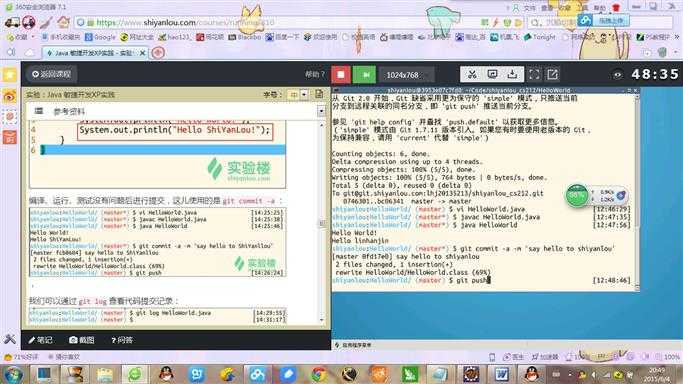Screen dimensions: 683x384
Task: Open the Baidu cloud taskbar icon
Action: (x=257, y=374)
